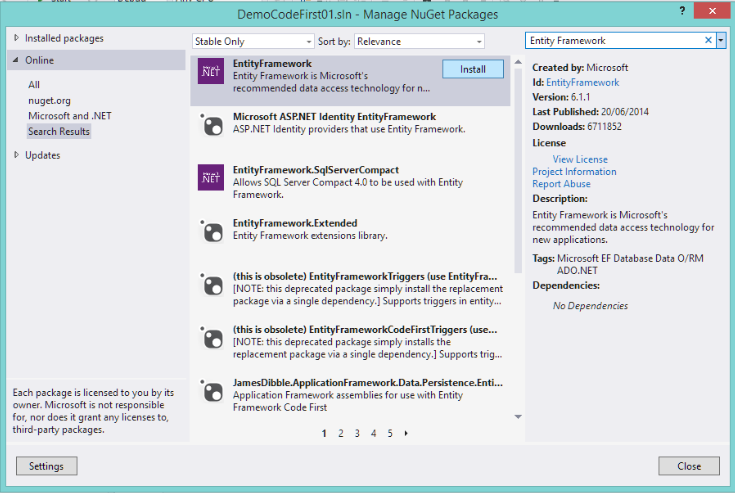The image size is (735, 493).
Task: Open the EntityFramework Id link
Action: 582,82
